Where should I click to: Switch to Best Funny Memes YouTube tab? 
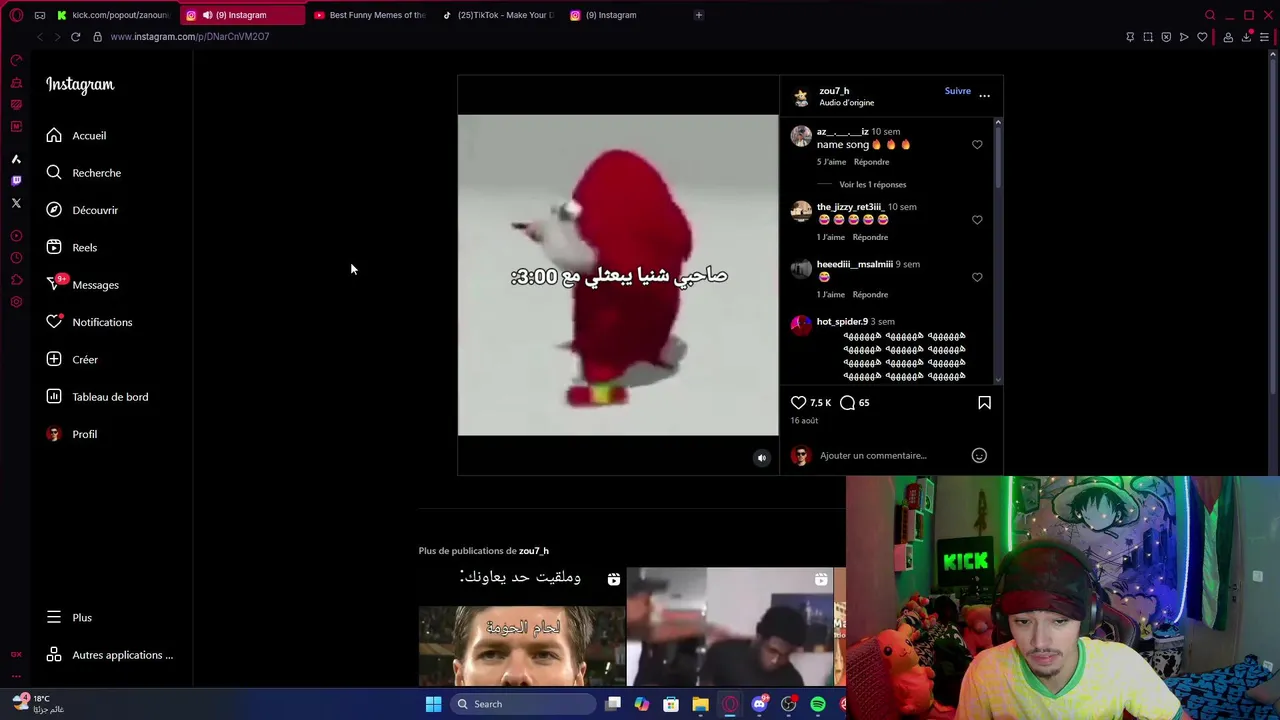coord(370,15)
